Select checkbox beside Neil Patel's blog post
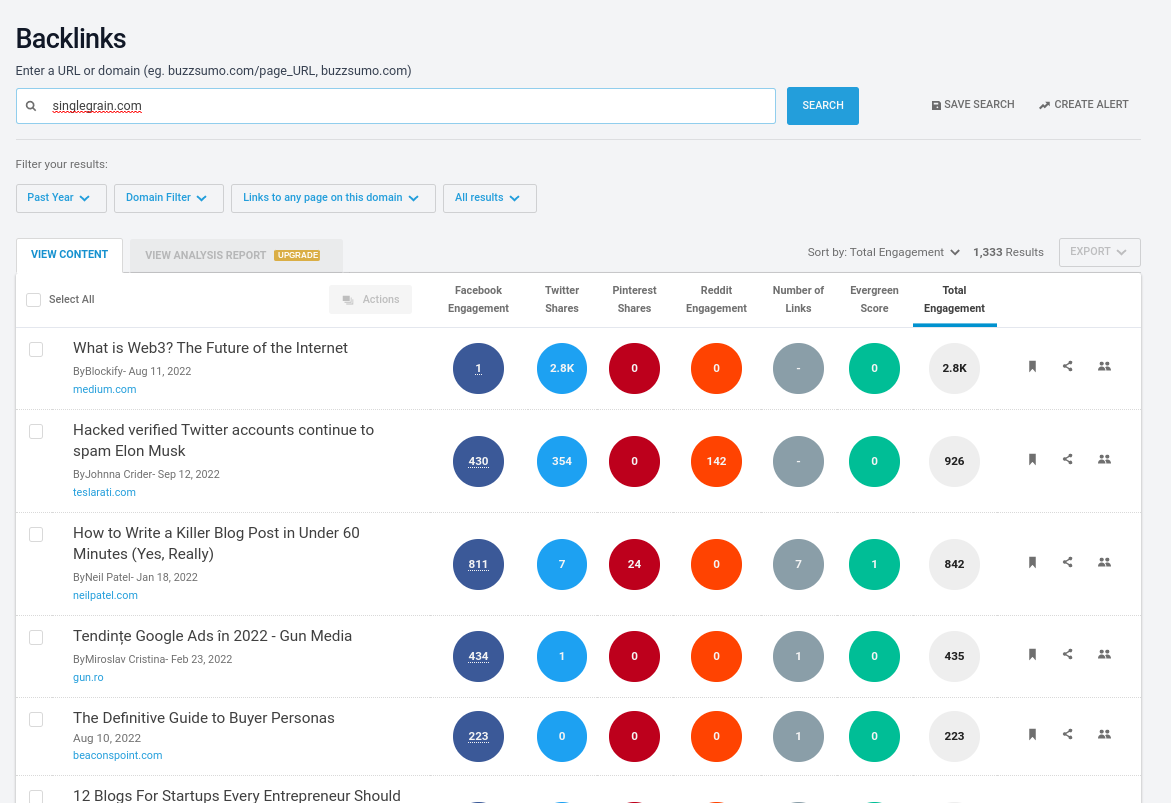Viewport: 1171px width, 803px height. [36, 534]
